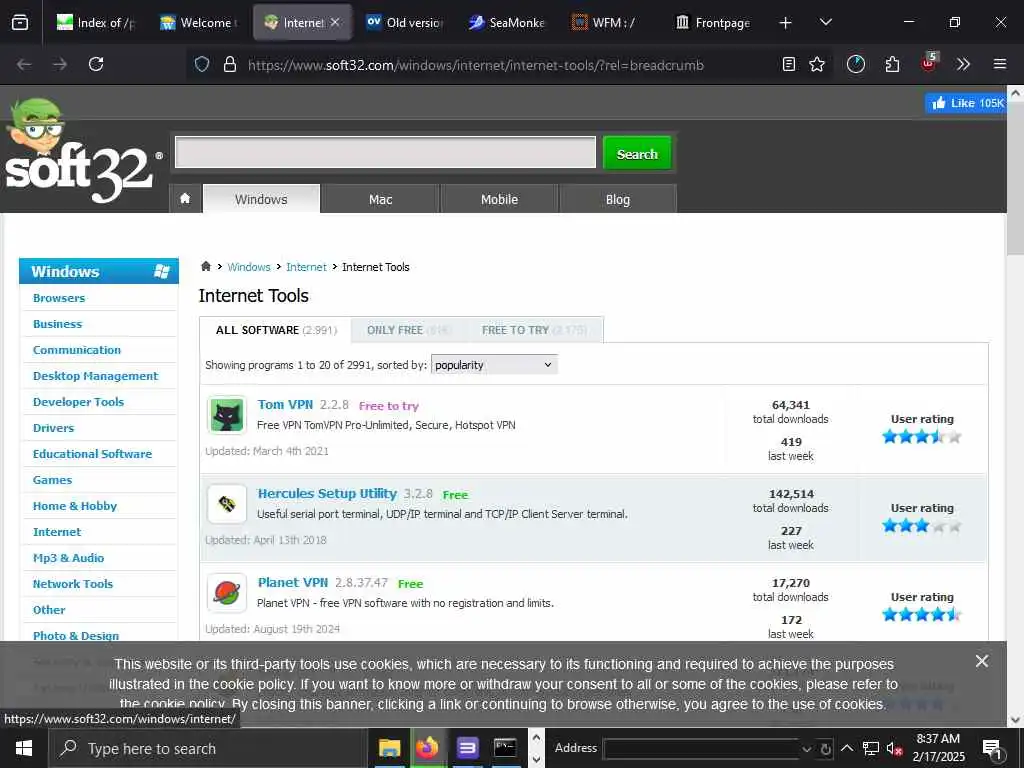Click the Firefox View icon in tab bar
The image size is (1024, 768).
click(x=20, y=22)
